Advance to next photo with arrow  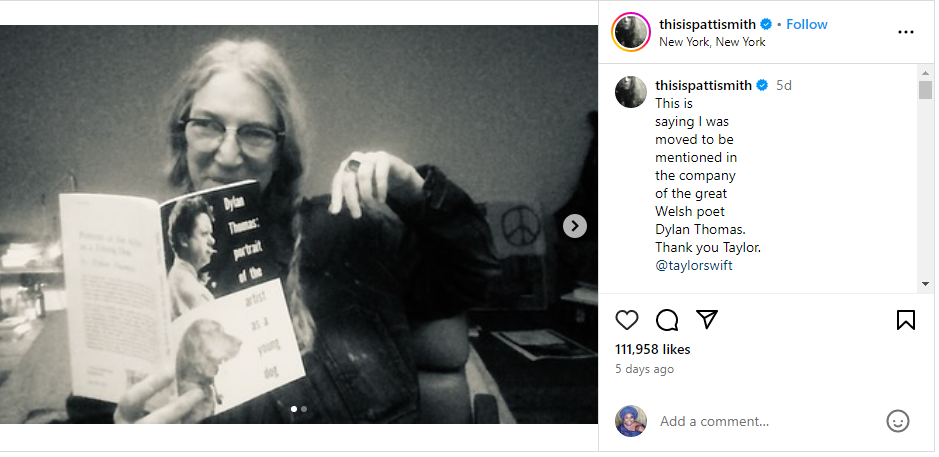coord(575,226)
